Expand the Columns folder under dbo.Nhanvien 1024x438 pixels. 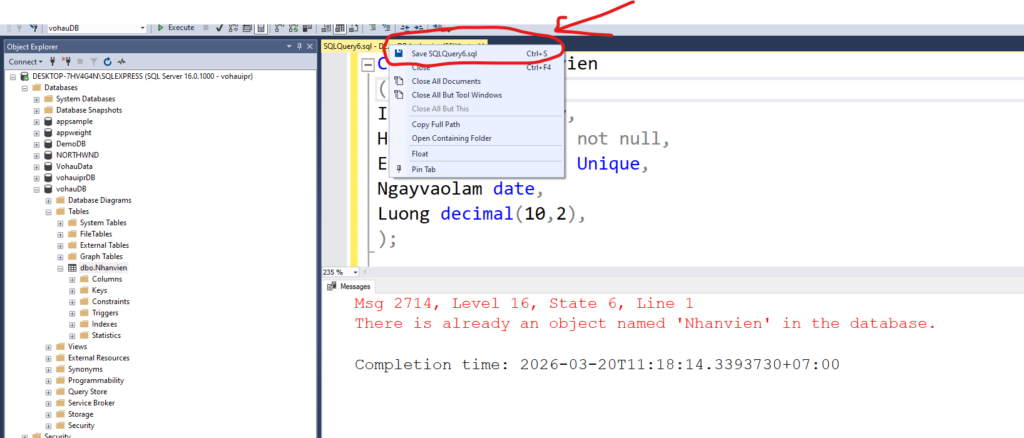pos(72,279)
